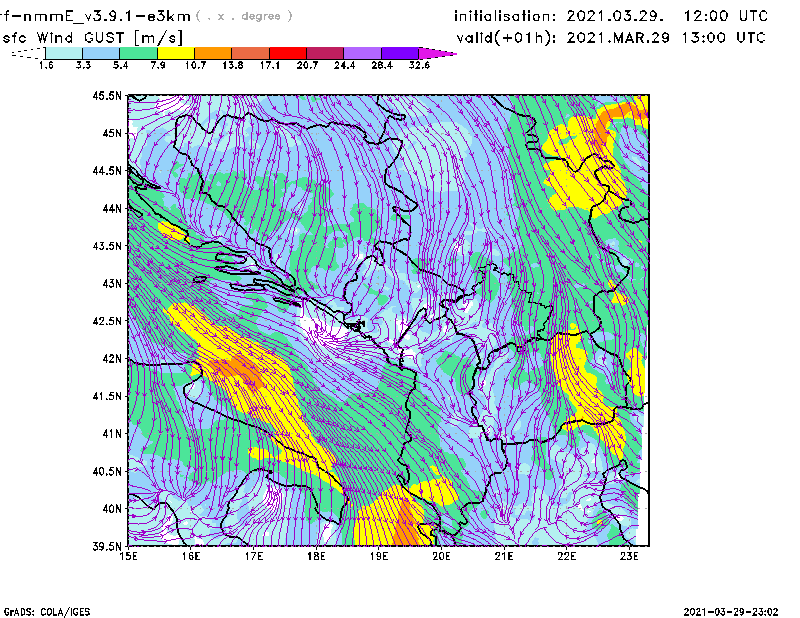Viewport: 800px width, 618px height.
Task: Click the '7.9' legend value
Action: tap(158, 65)
